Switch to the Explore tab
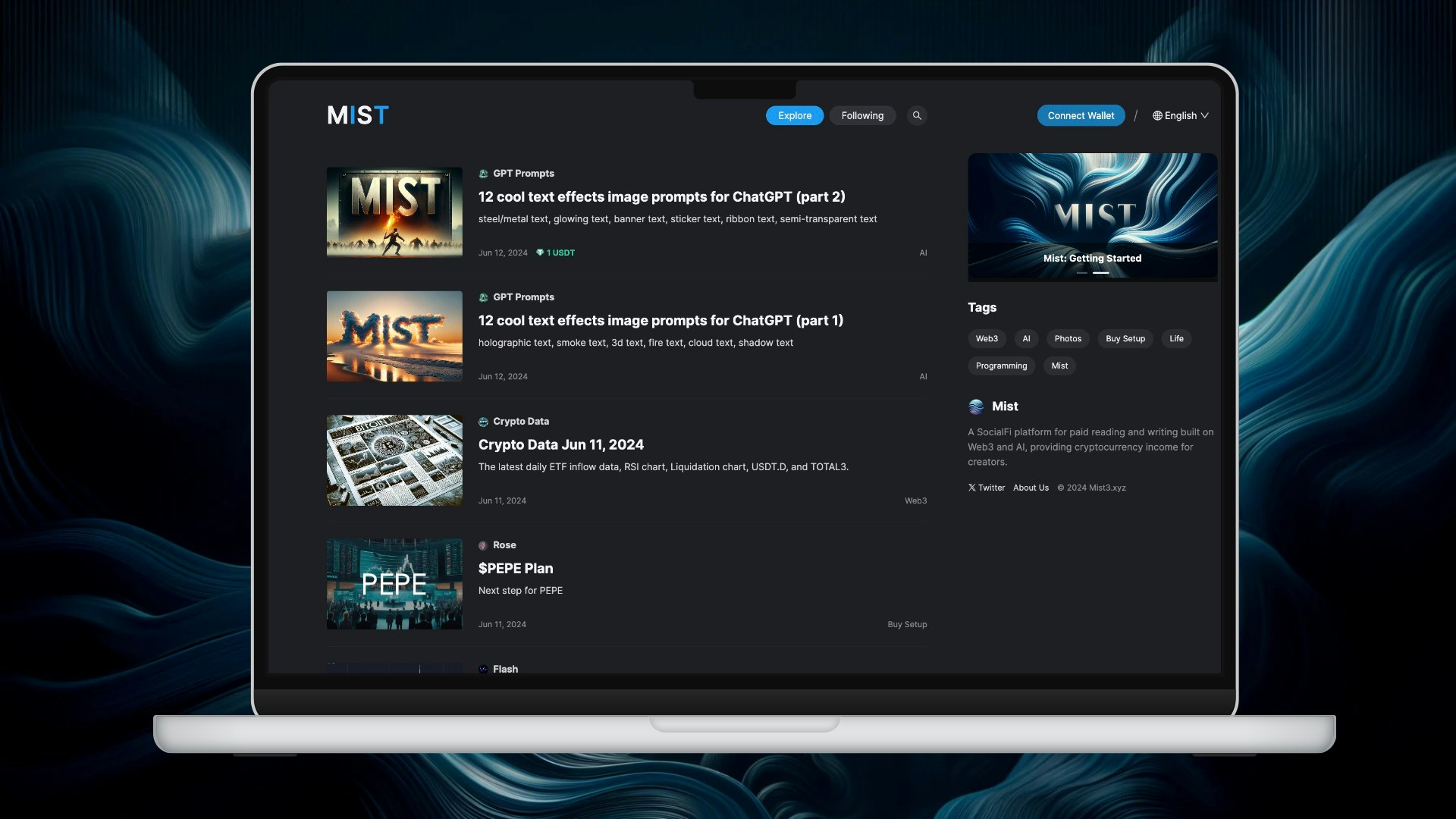Image resolution: width=1456 pixels, height=819 pixels. coord(794,115)
